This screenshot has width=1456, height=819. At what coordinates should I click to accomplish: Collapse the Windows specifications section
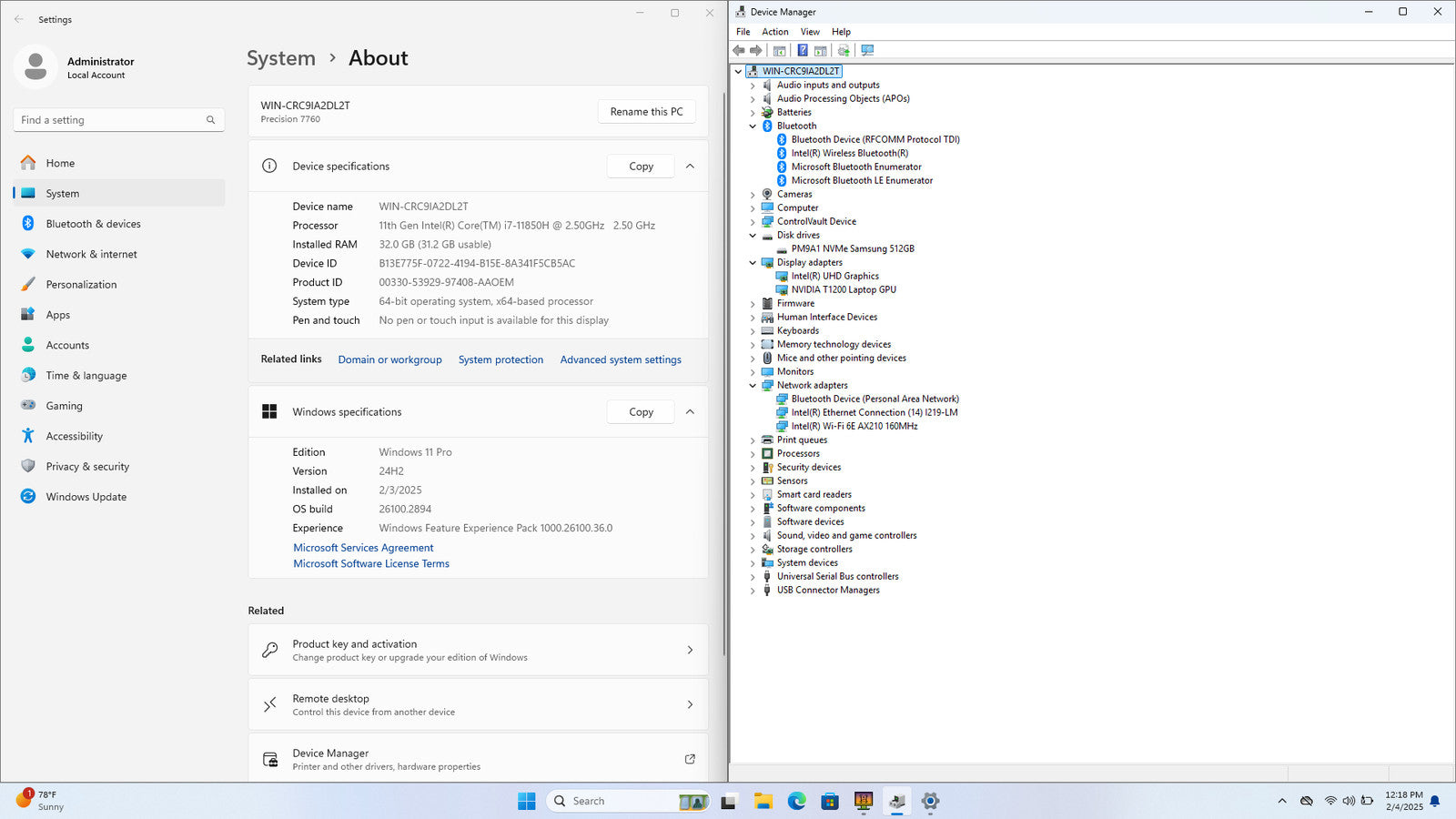[690, 412]
